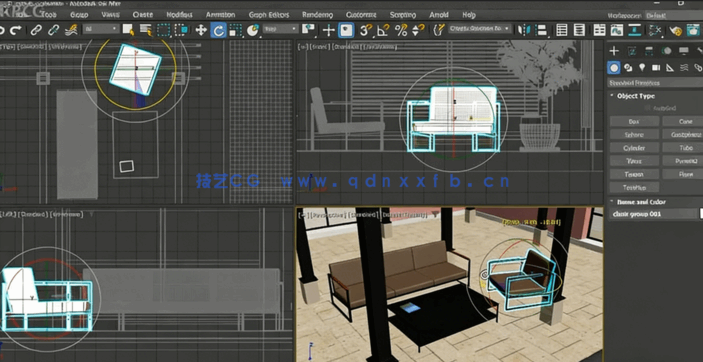
Task: Switch to the Create panel tab
Action: click(614, 51)
